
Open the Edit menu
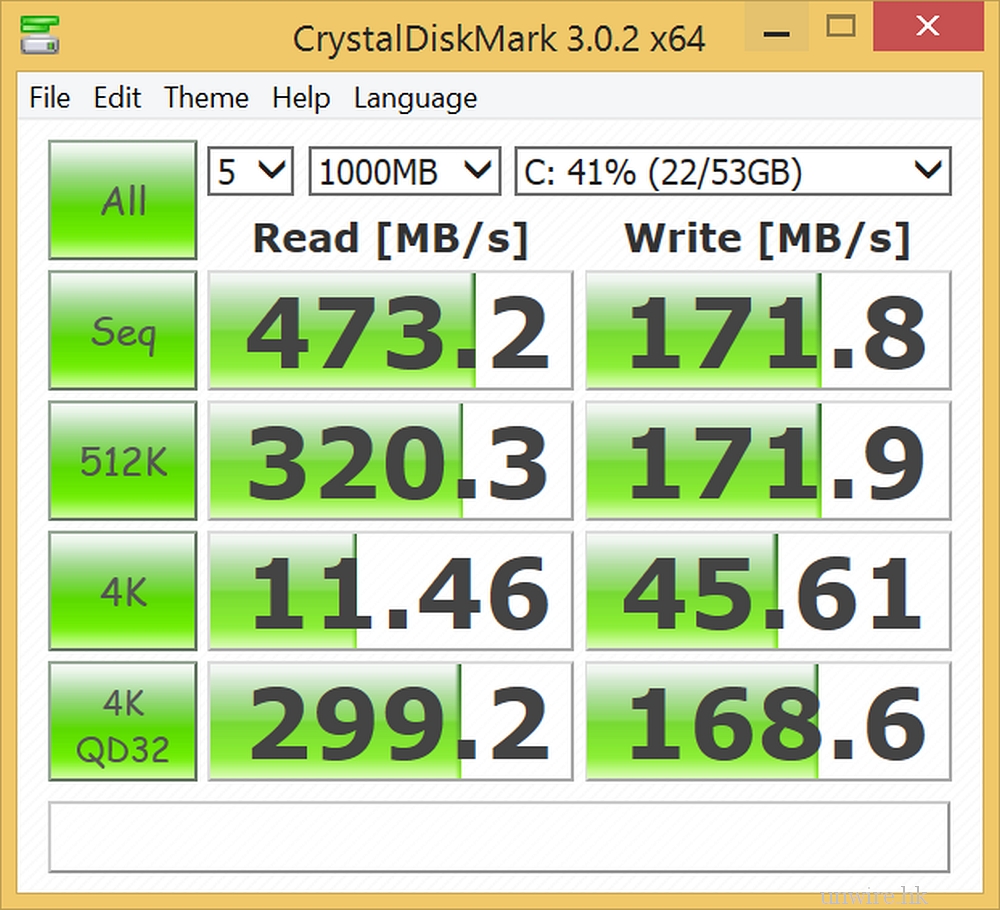pos(117,98)
